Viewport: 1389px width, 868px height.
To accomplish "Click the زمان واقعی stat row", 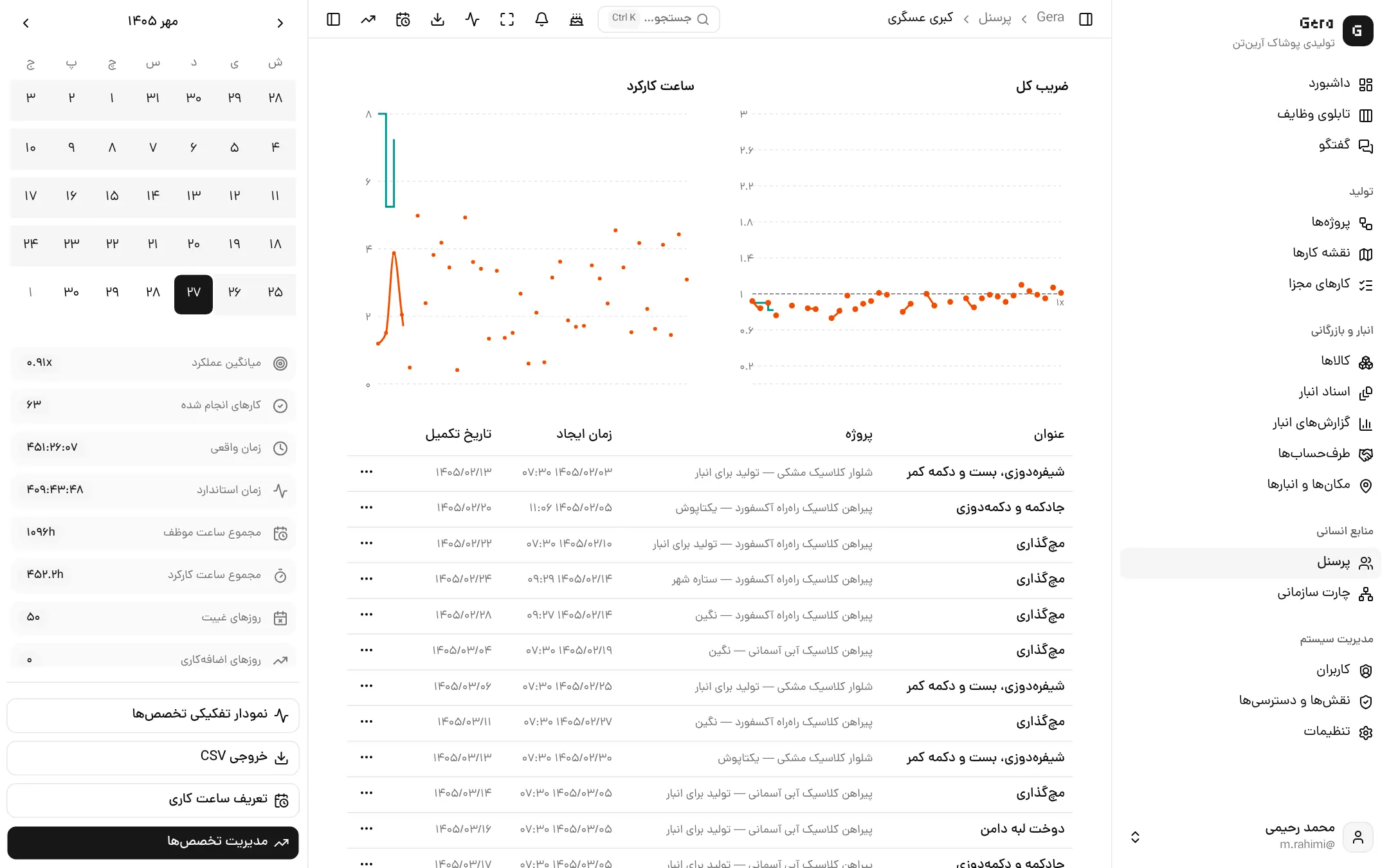I will point(153,448).
